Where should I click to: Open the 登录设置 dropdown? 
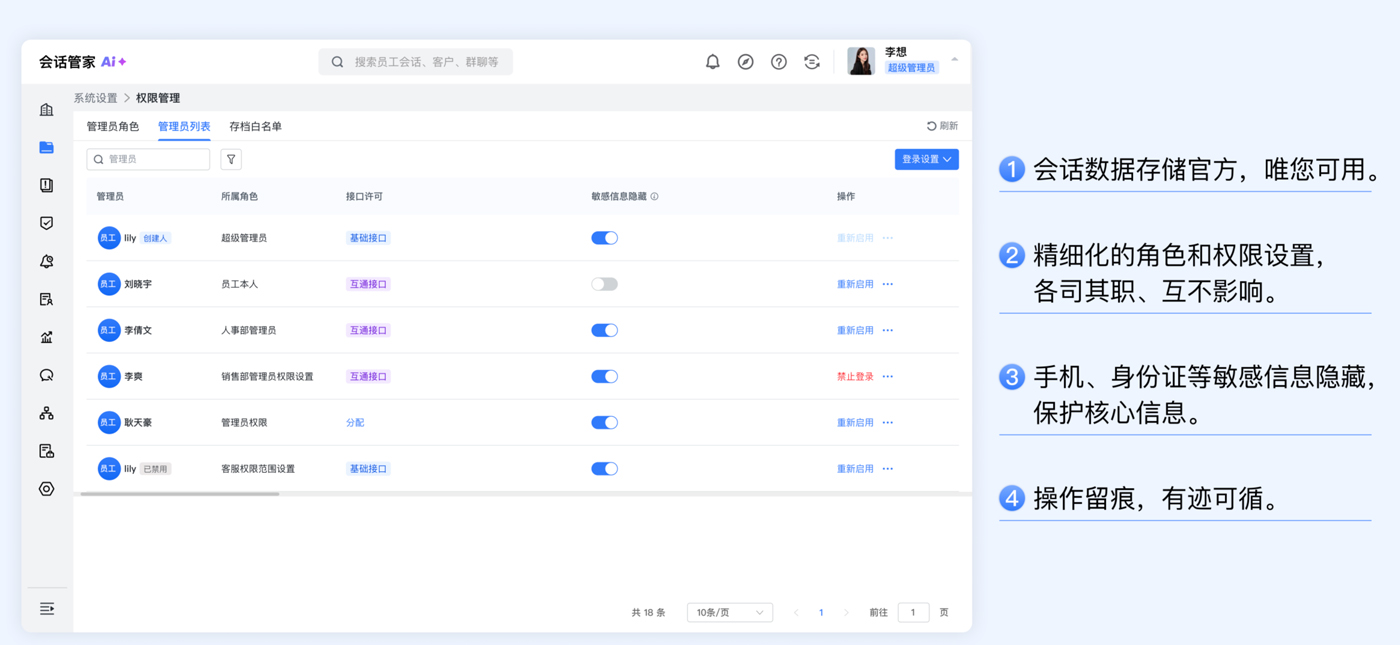(926, 159)
